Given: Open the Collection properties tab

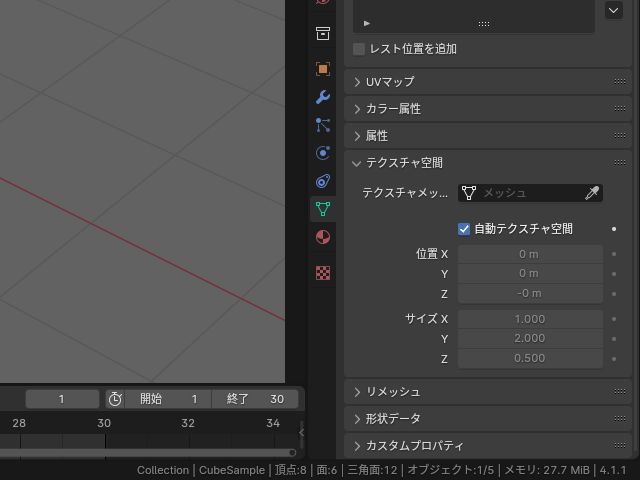Looking at the screenshot, I should pos(323,33).
